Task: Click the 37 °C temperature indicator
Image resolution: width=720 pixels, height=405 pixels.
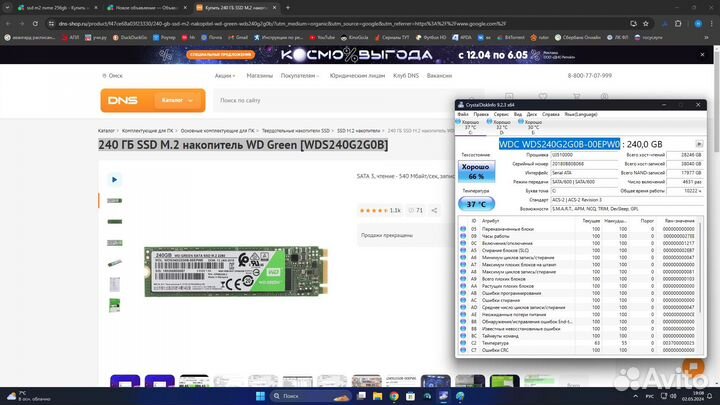Action: point(476,204)
